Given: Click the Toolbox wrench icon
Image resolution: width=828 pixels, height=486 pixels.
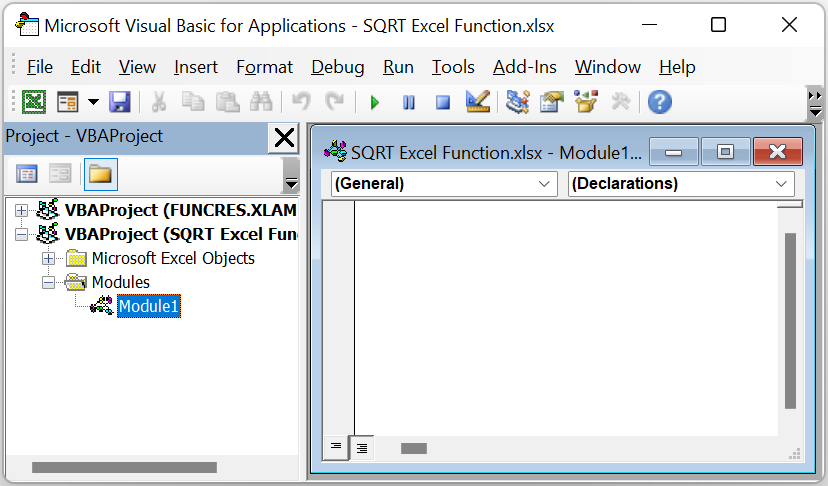Looking at the screenshot, I should point(620,101).
